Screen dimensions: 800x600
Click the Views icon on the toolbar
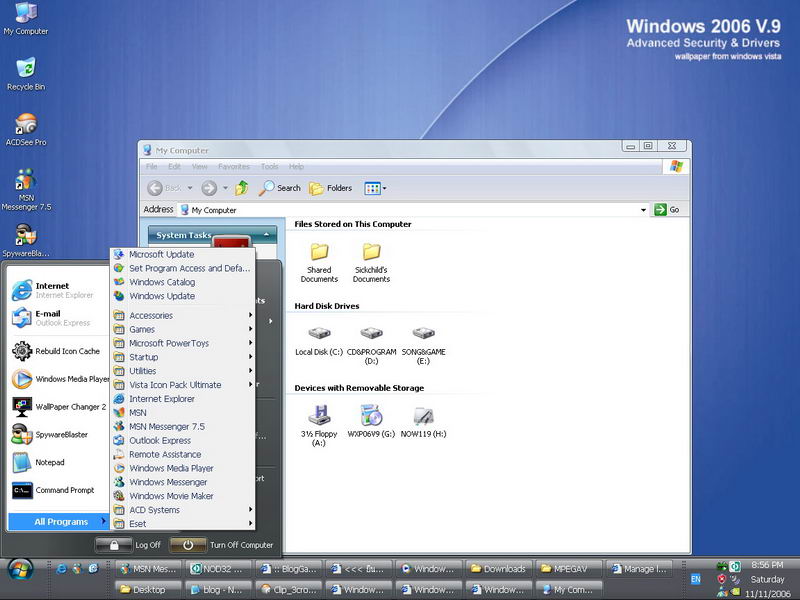371,188
